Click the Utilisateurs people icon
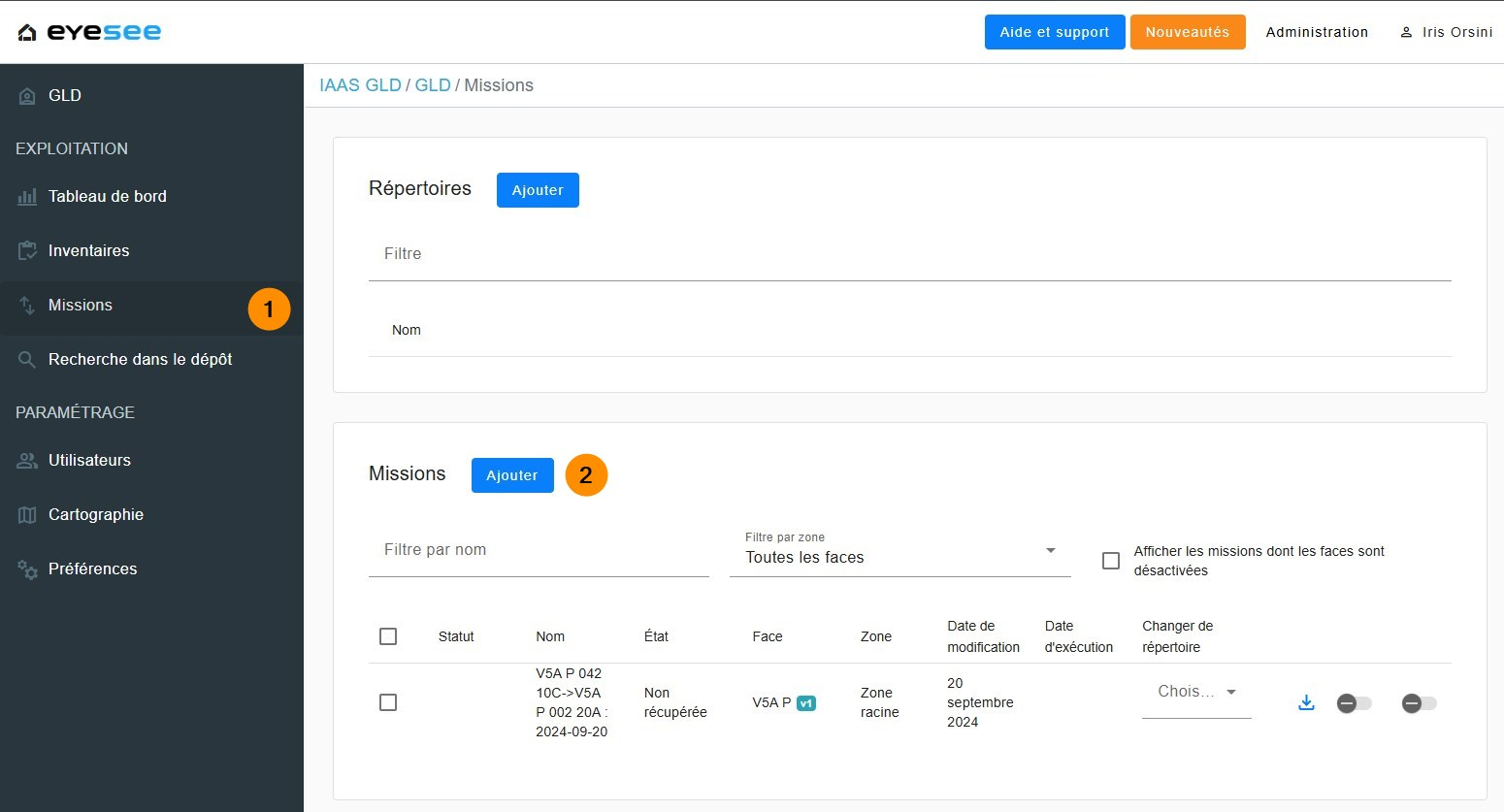Screen dimensions: 1504x812 pos(27,461)
